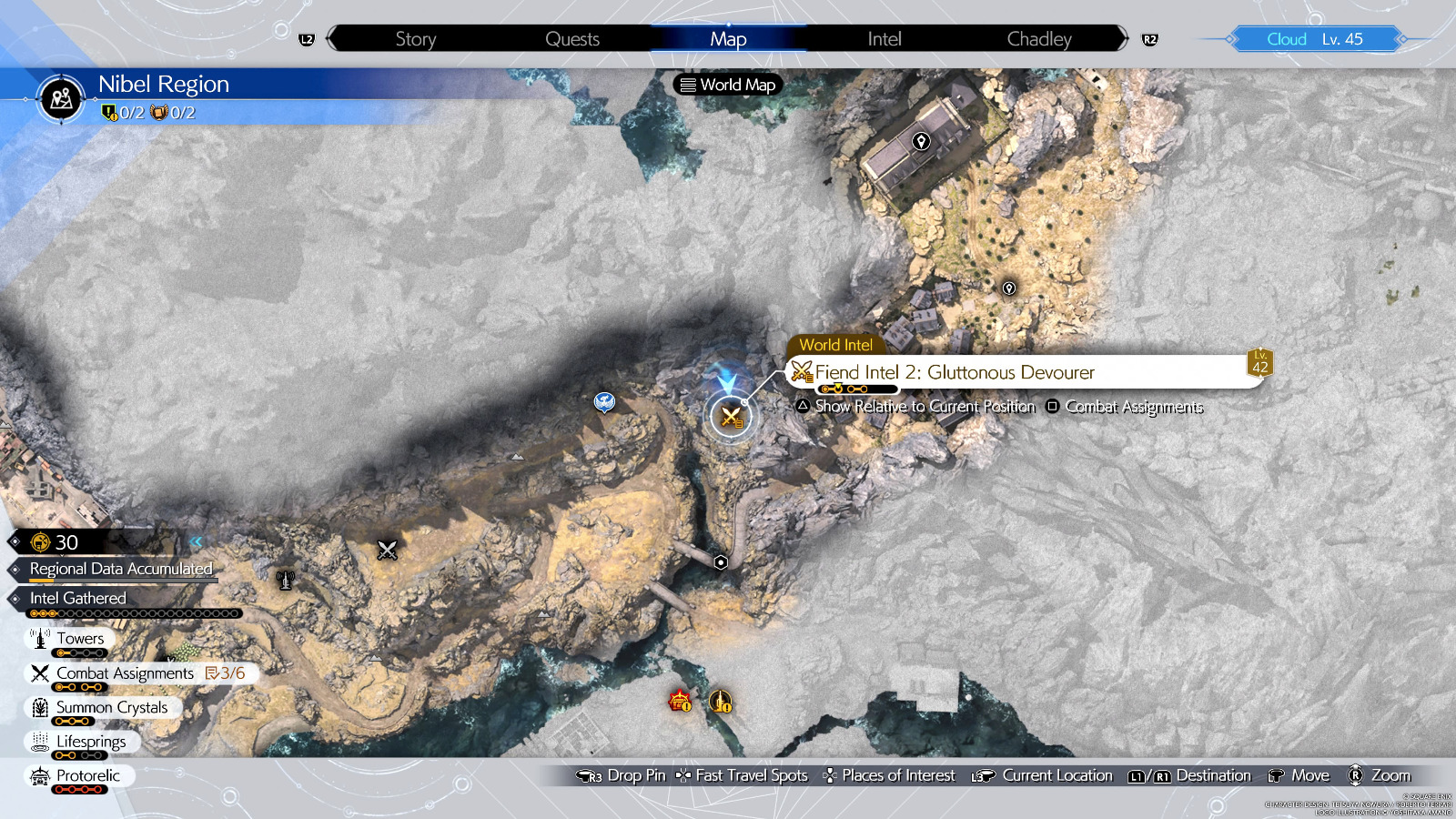Open the Chadley tab

[1038, 39]
